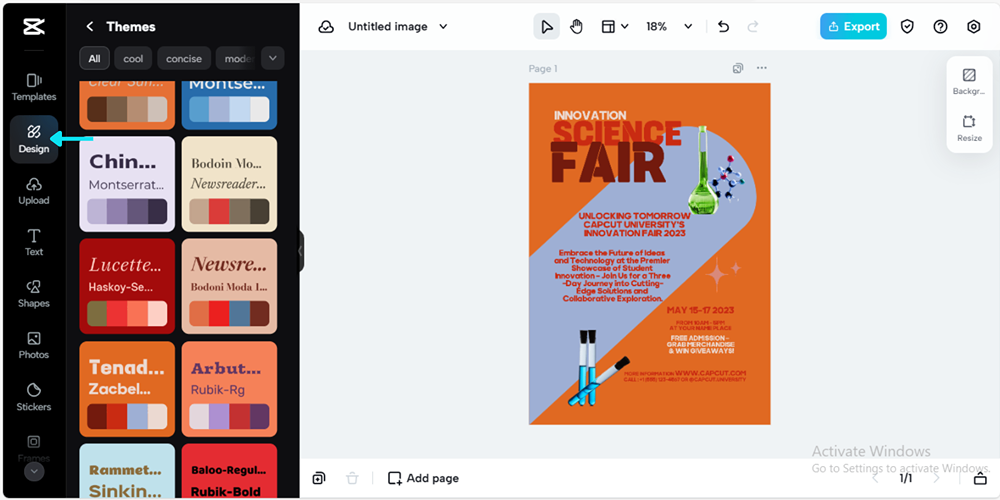Image resolution: width=1000 pixels, height=500 pixels.
Task: Apply the Lucette Haskoy red theme
Action: click(127, 286)
